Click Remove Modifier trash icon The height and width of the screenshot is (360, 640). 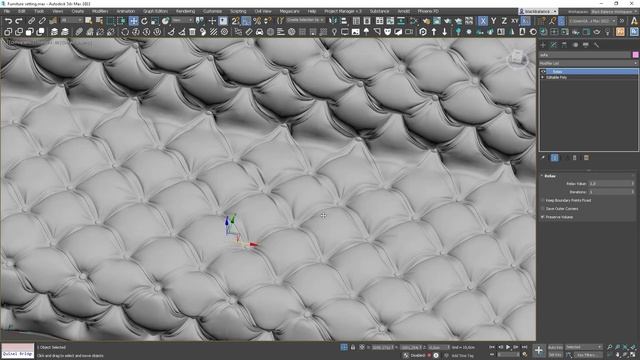pyautogui.click(x=575, y=158)
